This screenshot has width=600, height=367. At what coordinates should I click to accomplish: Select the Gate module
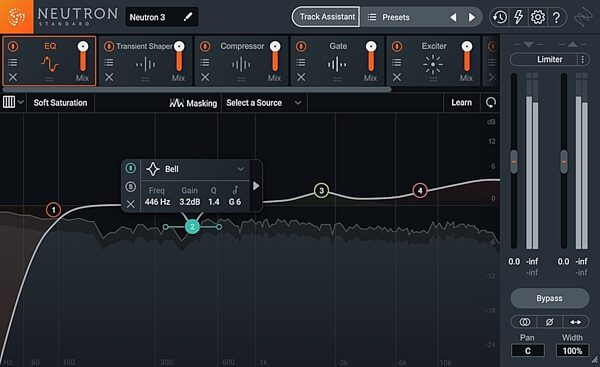(x=338, y=61)
